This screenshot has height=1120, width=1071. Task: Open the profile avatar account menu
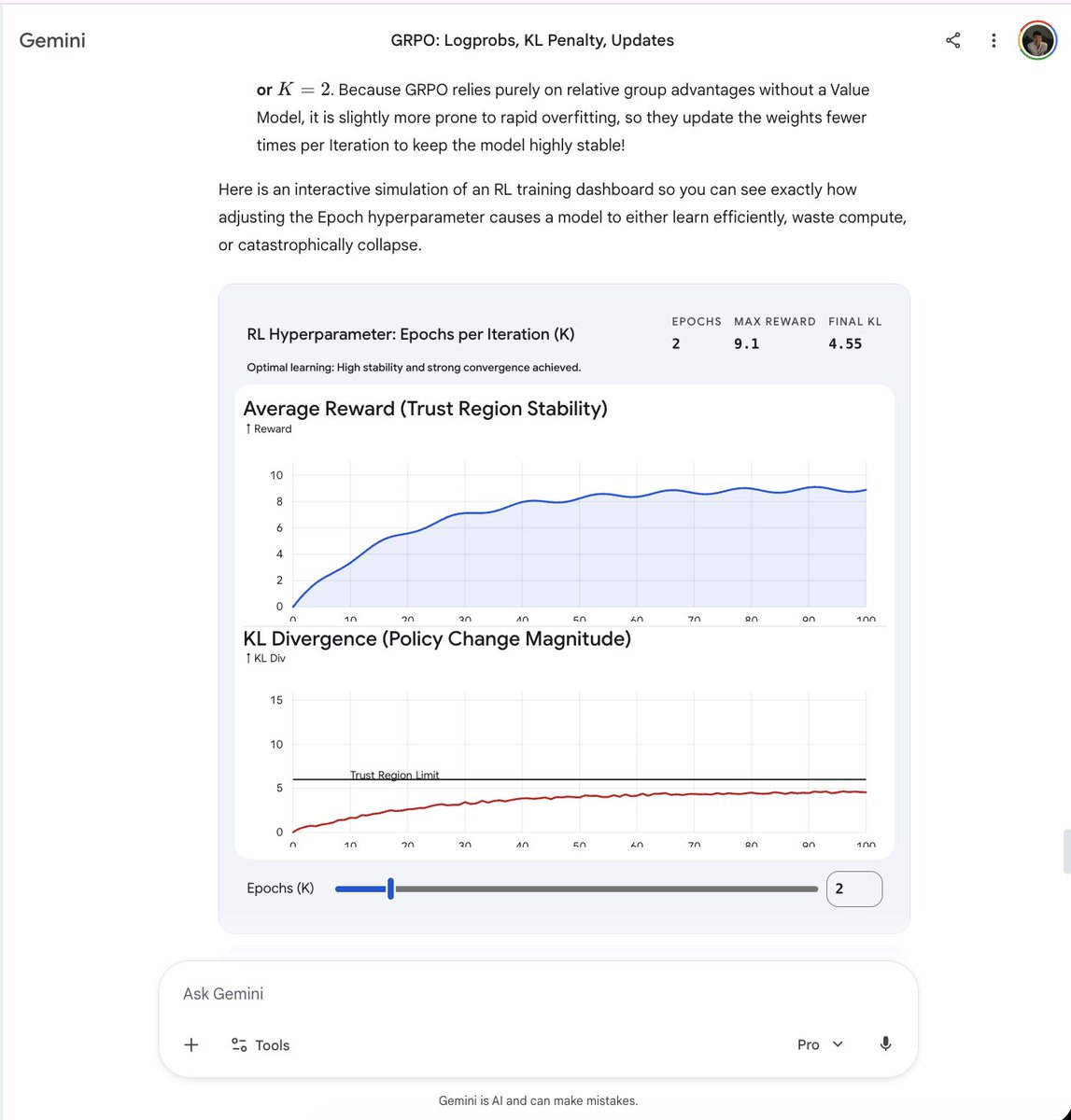pyautogui.click(x=1036, y=40)
